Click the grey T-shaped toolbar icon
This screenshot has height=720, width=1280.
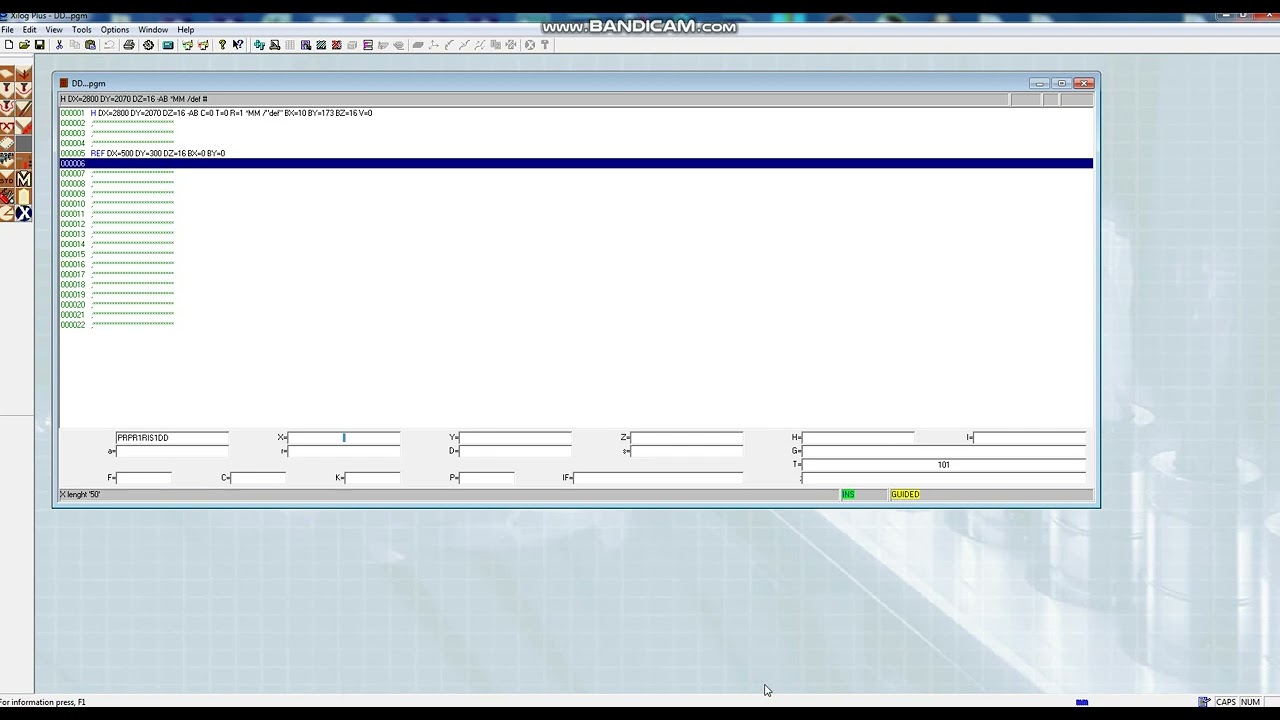[x=545, y=45]
